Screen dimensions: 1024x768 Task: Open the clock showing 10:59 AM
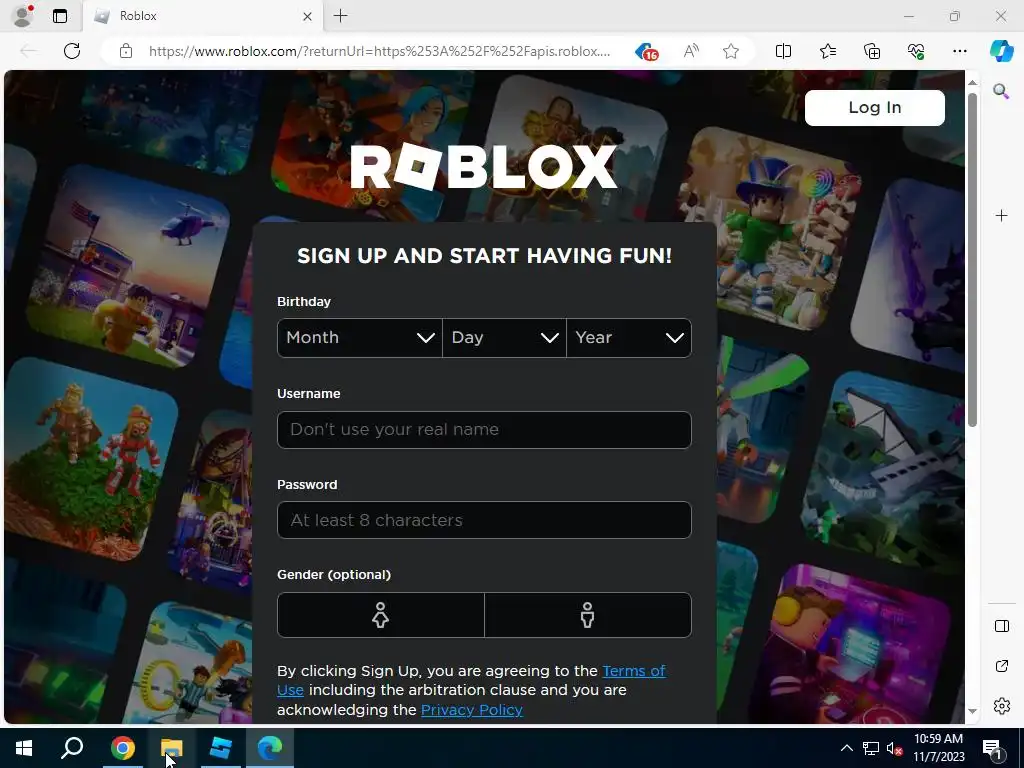click(x=938, y=748)
